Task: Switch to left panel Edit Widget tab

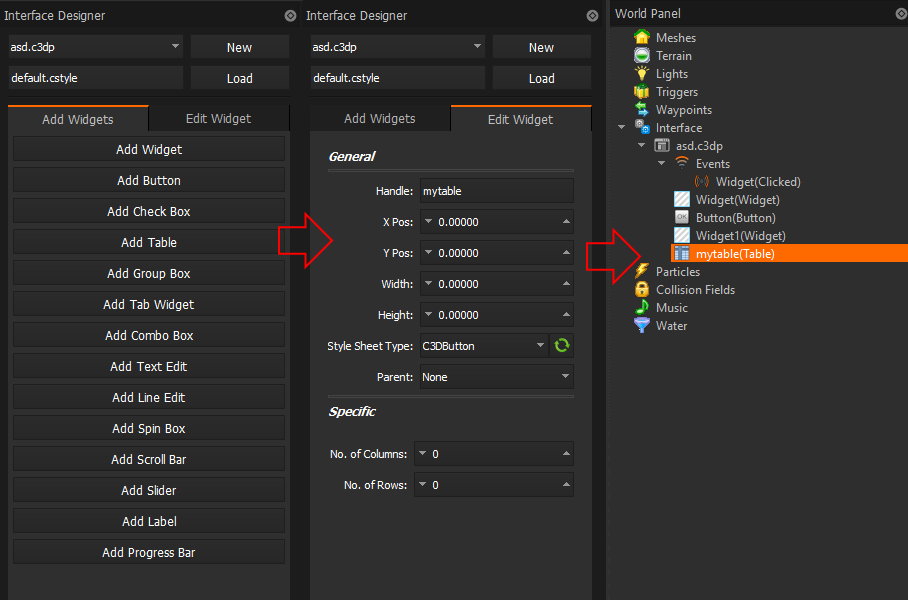Action: [x=219, y=119]
